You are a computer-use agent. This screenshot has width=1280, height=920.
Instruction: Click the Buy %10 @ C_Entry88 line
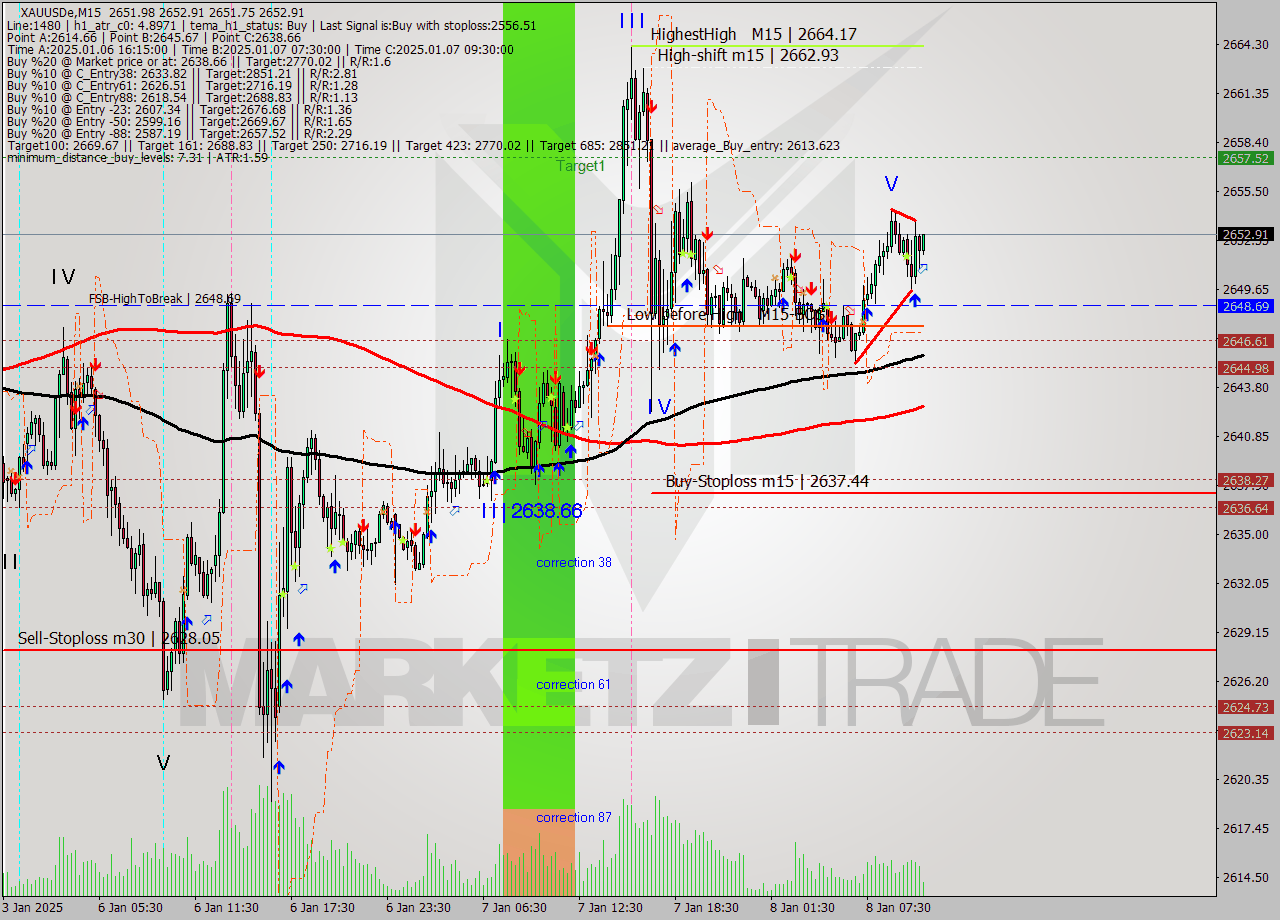click(x=182, y=97)
